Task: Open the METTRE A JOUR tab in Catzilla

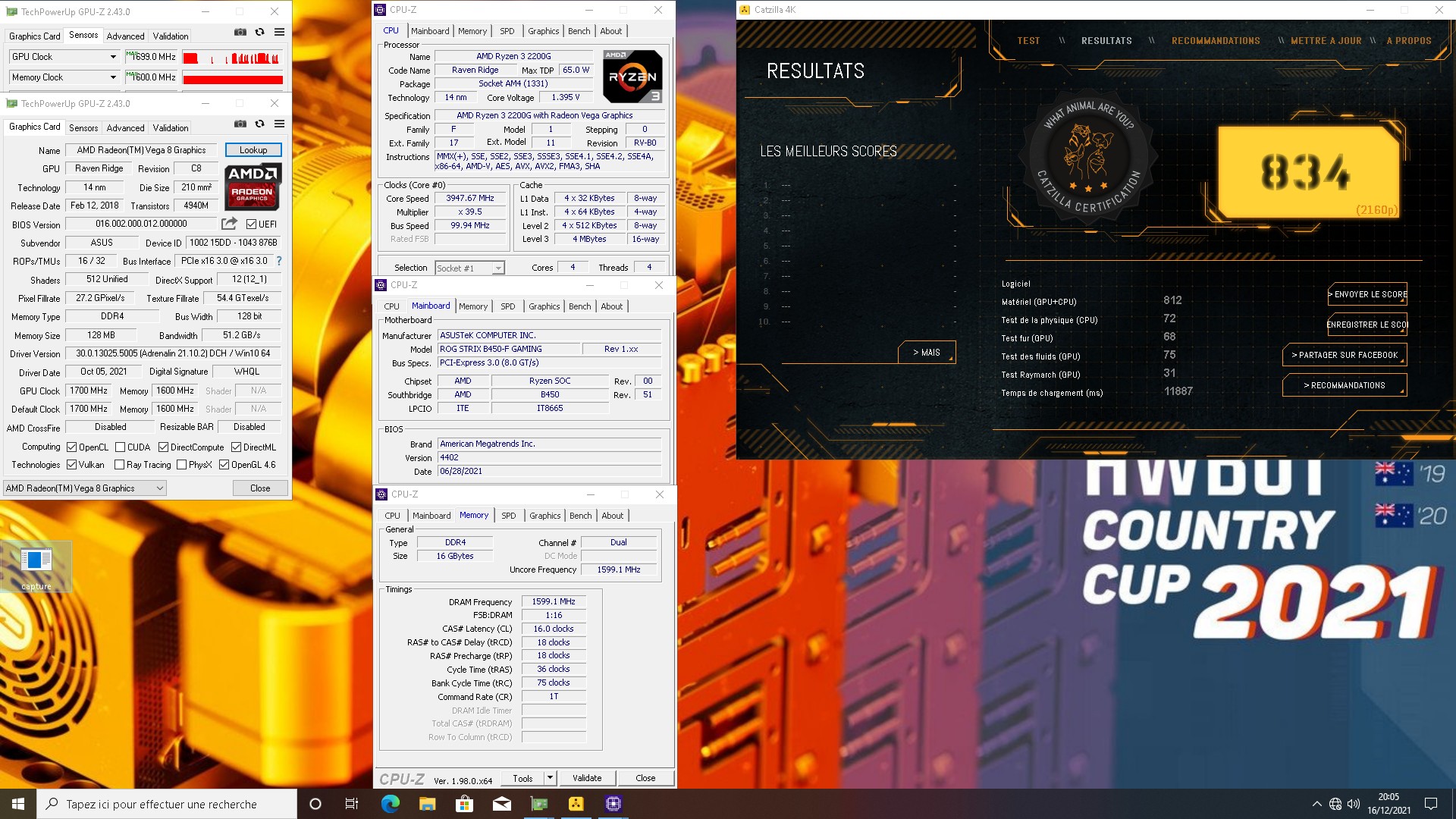Action: (1326, 41)
